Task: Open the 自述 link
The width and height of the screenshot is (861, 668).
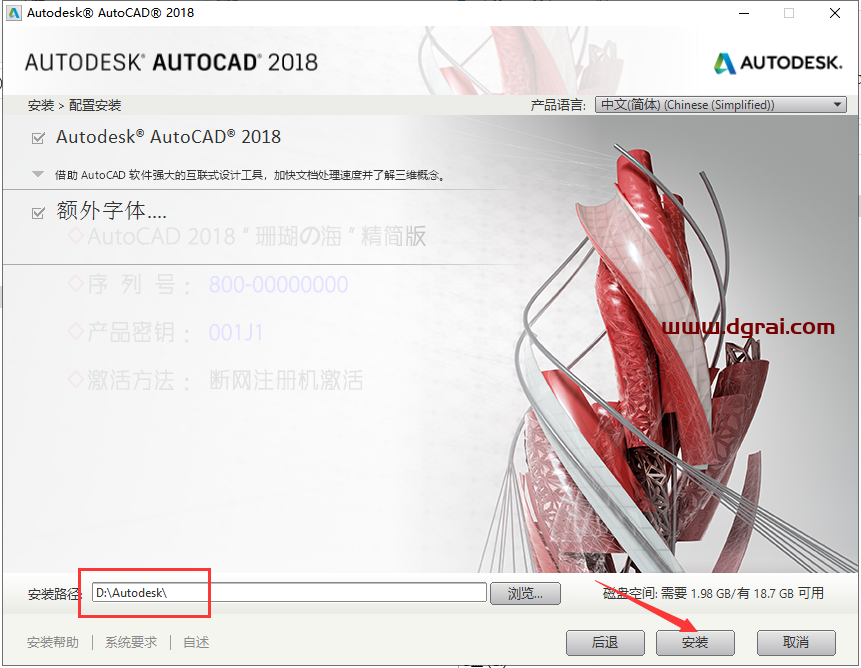Action: [x=196, y=642]
